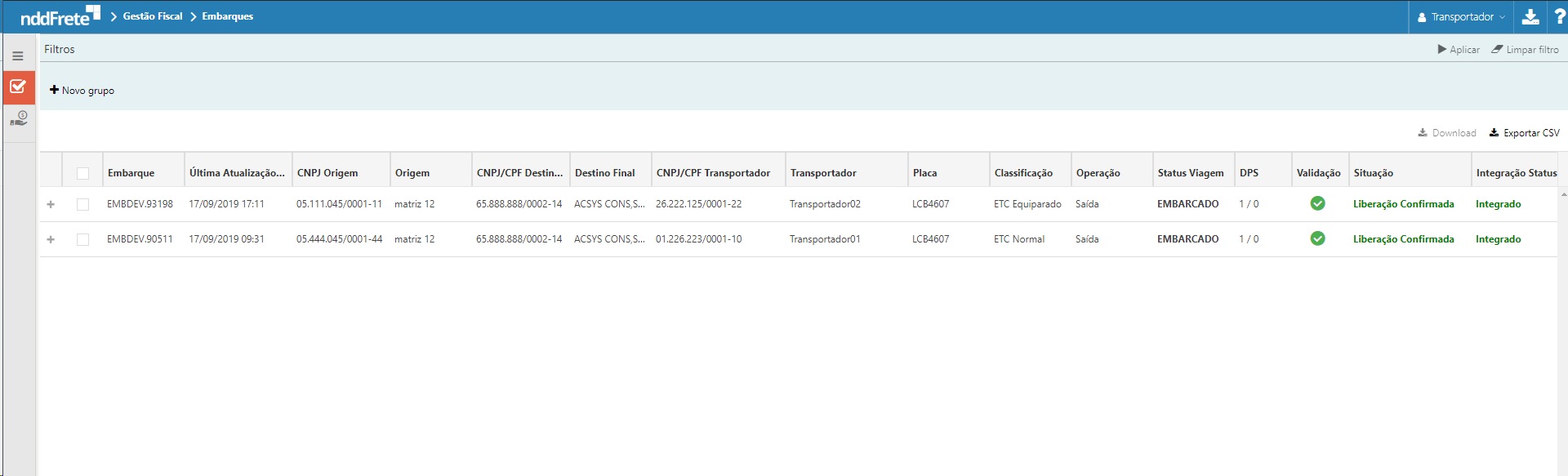Click Limpar filtro to clear filters
Image resolution: width=1568 pixels, height=476 pixels.
(x=1525, y=50)
